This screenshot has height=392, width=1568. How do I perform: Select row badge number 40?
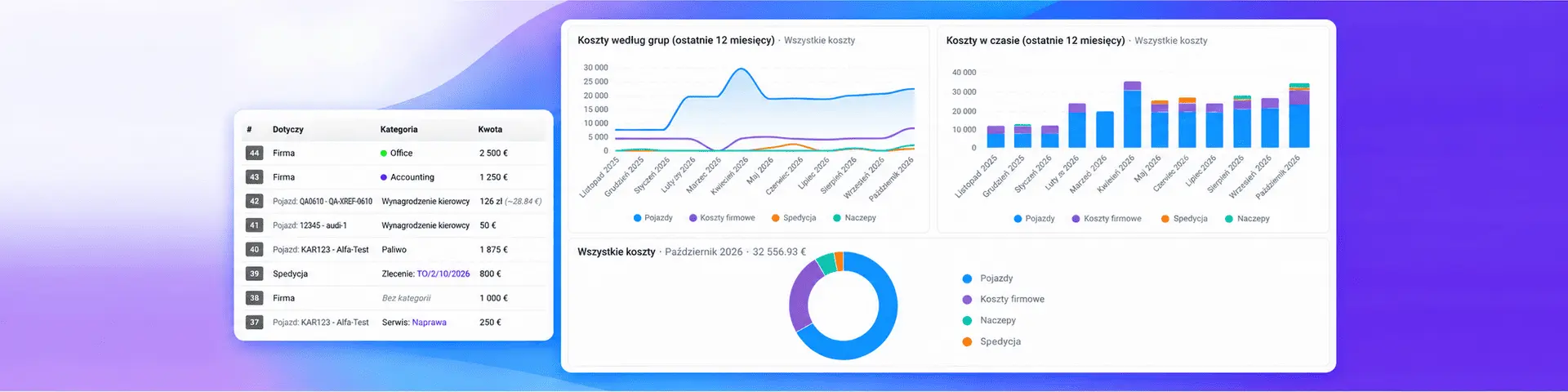click(254, 250)
